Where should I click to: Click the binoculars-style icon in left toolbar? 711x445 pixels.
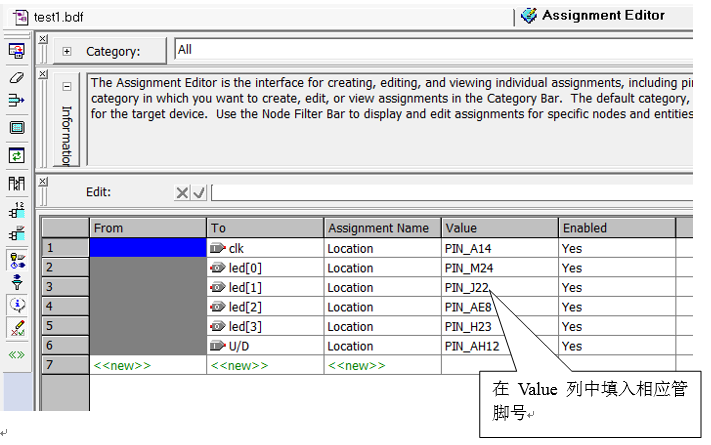click(x=16, y=183)
